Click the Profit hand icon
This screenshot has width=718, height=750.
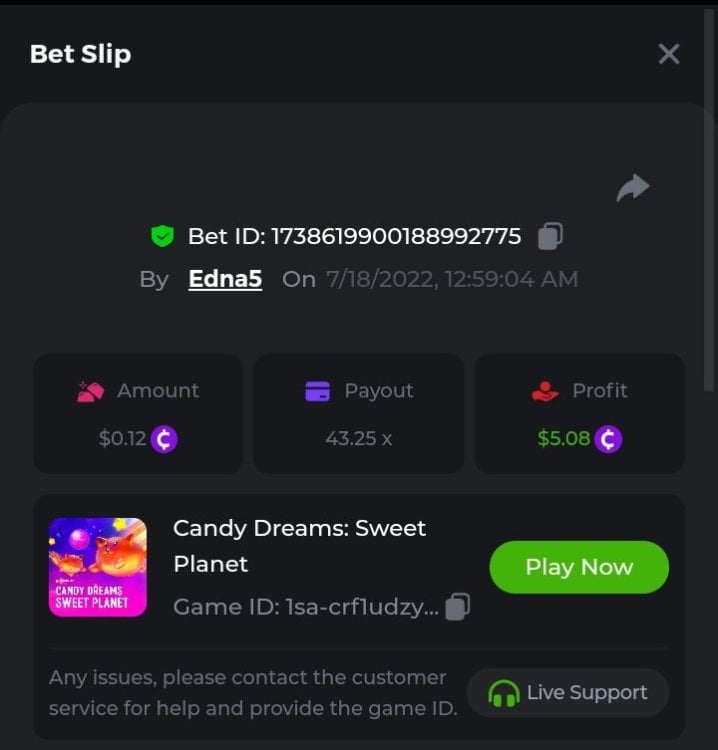(x=545, y=391)
